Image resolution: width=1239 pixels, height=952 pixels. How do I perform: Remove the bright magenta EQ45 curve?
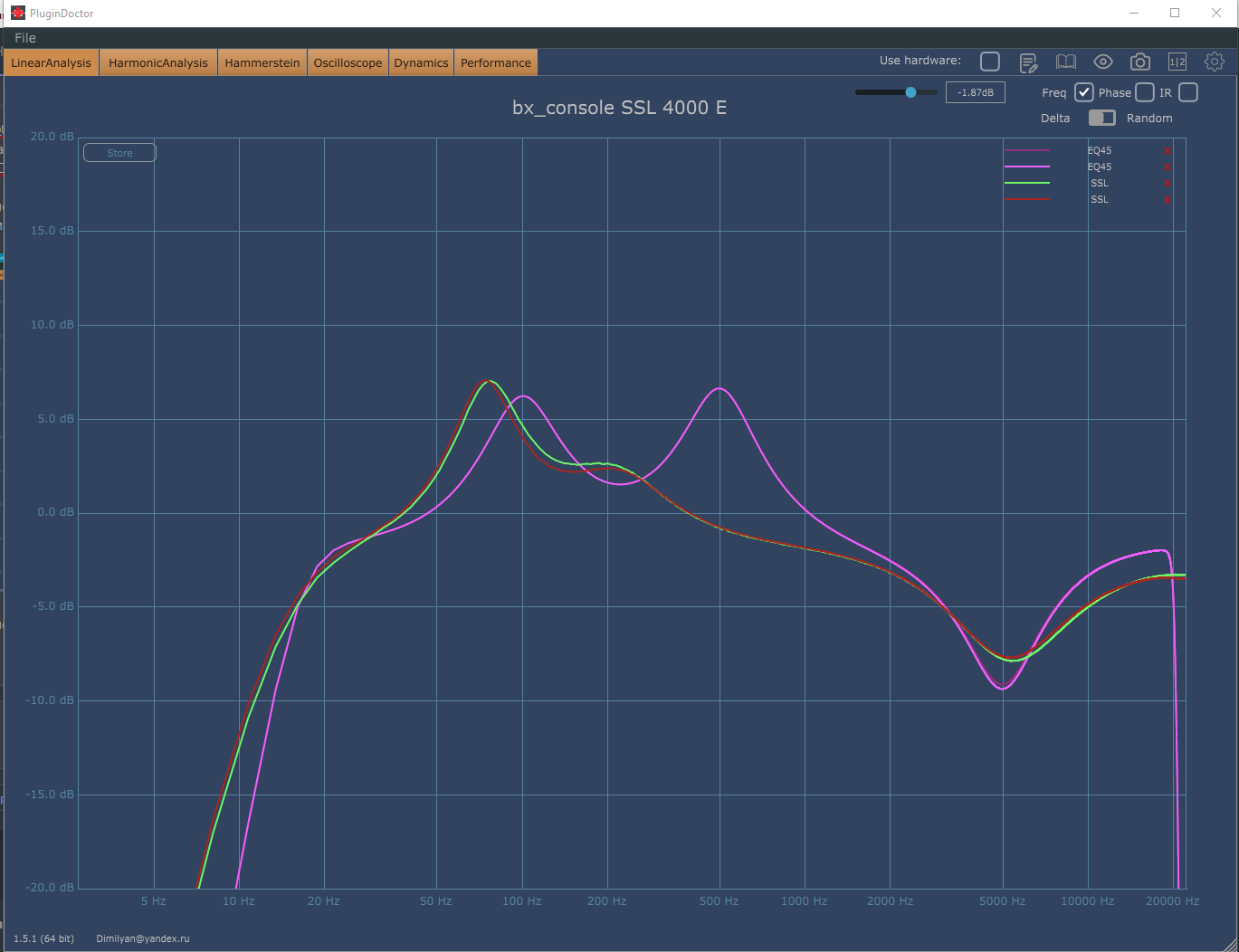pos(1168,167)
